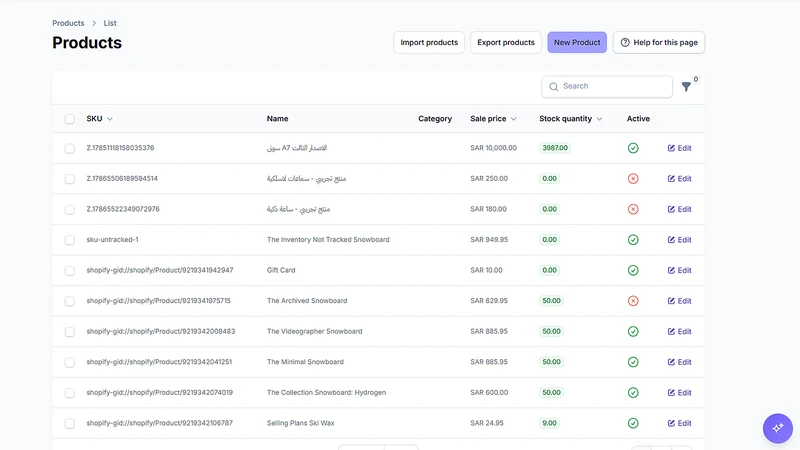Select checkbox for The Videographer Snowboard row

click(70, 332)
